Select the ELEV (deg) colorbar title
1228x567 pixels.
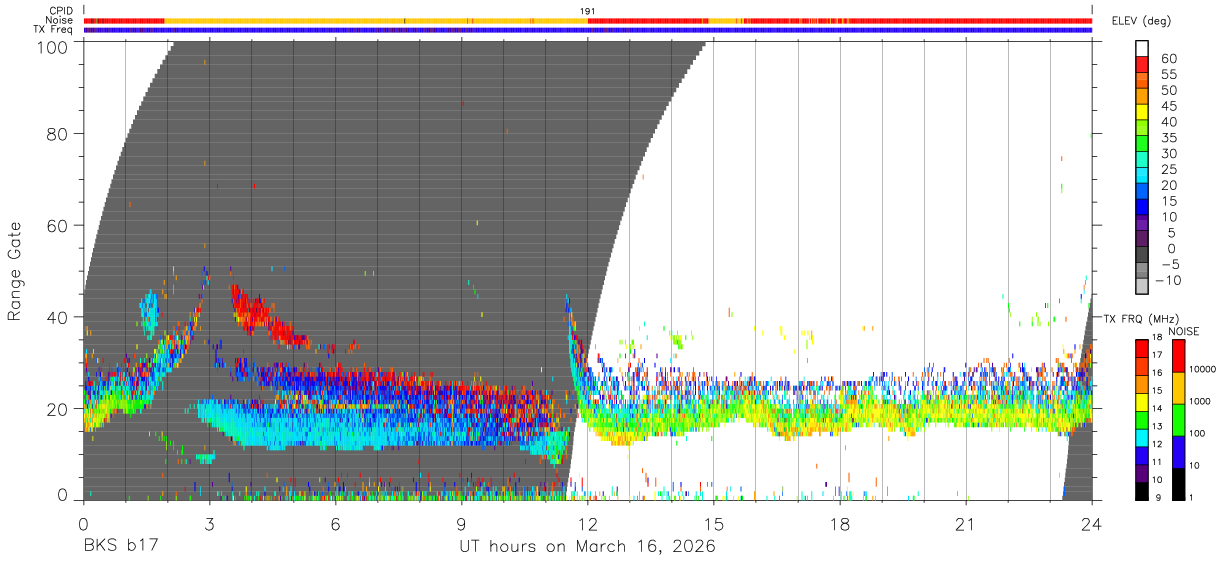point(1141,21)
